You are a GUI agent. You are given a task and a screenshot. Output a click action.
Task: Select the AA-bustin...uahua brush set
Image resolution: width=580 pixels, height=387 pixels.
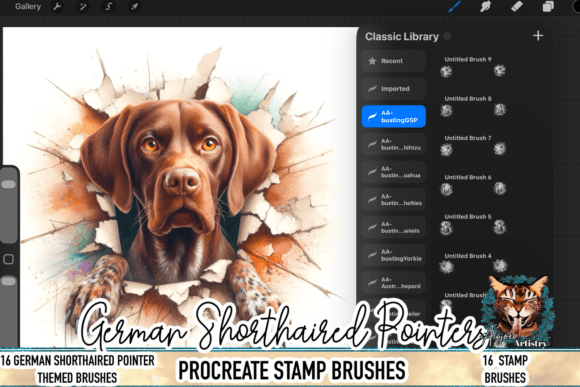(394, 172)
